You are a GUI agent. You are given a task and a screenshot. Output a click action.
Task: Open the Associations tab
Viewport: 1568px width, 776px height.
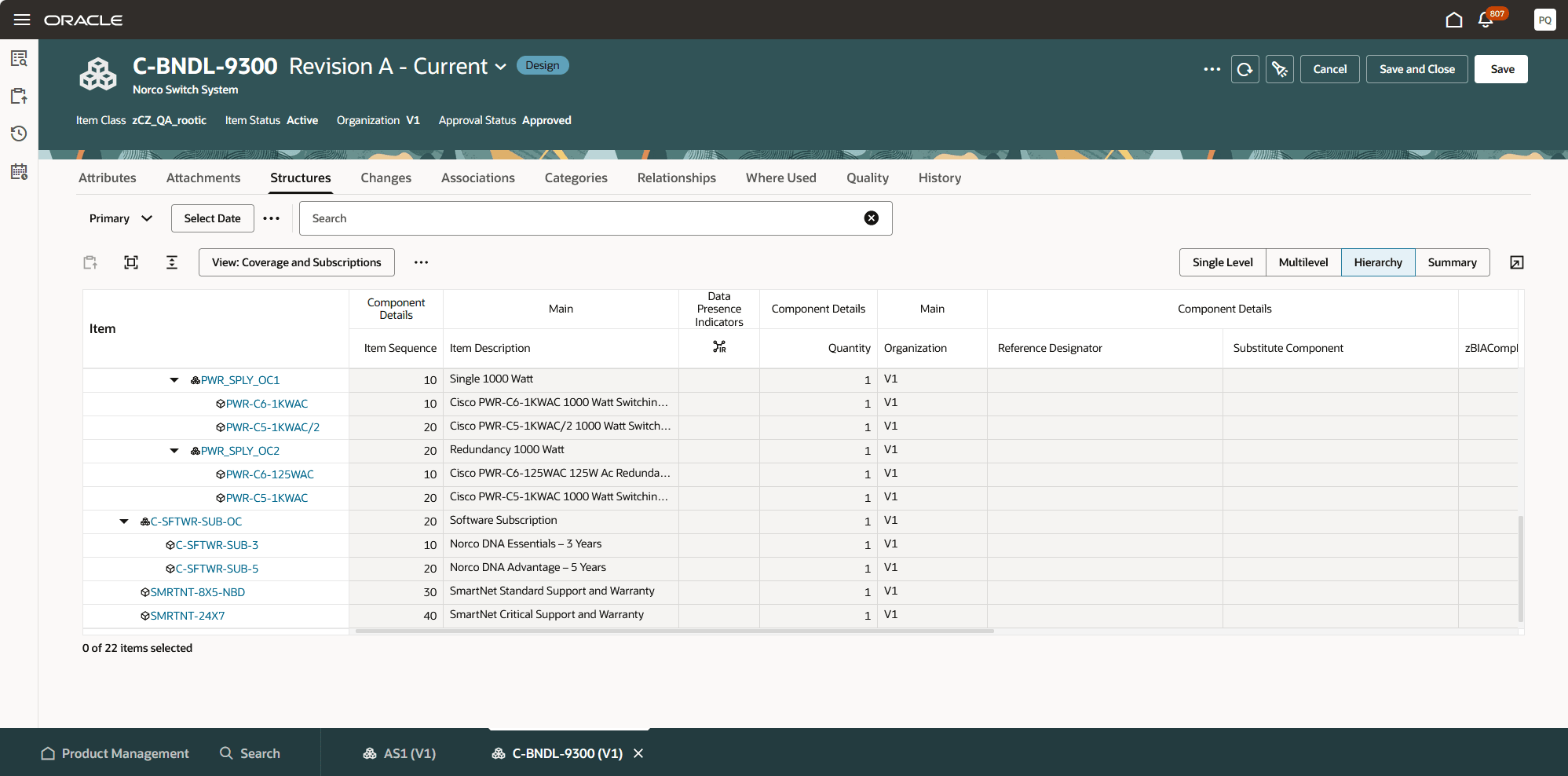[x=478, y=178]
